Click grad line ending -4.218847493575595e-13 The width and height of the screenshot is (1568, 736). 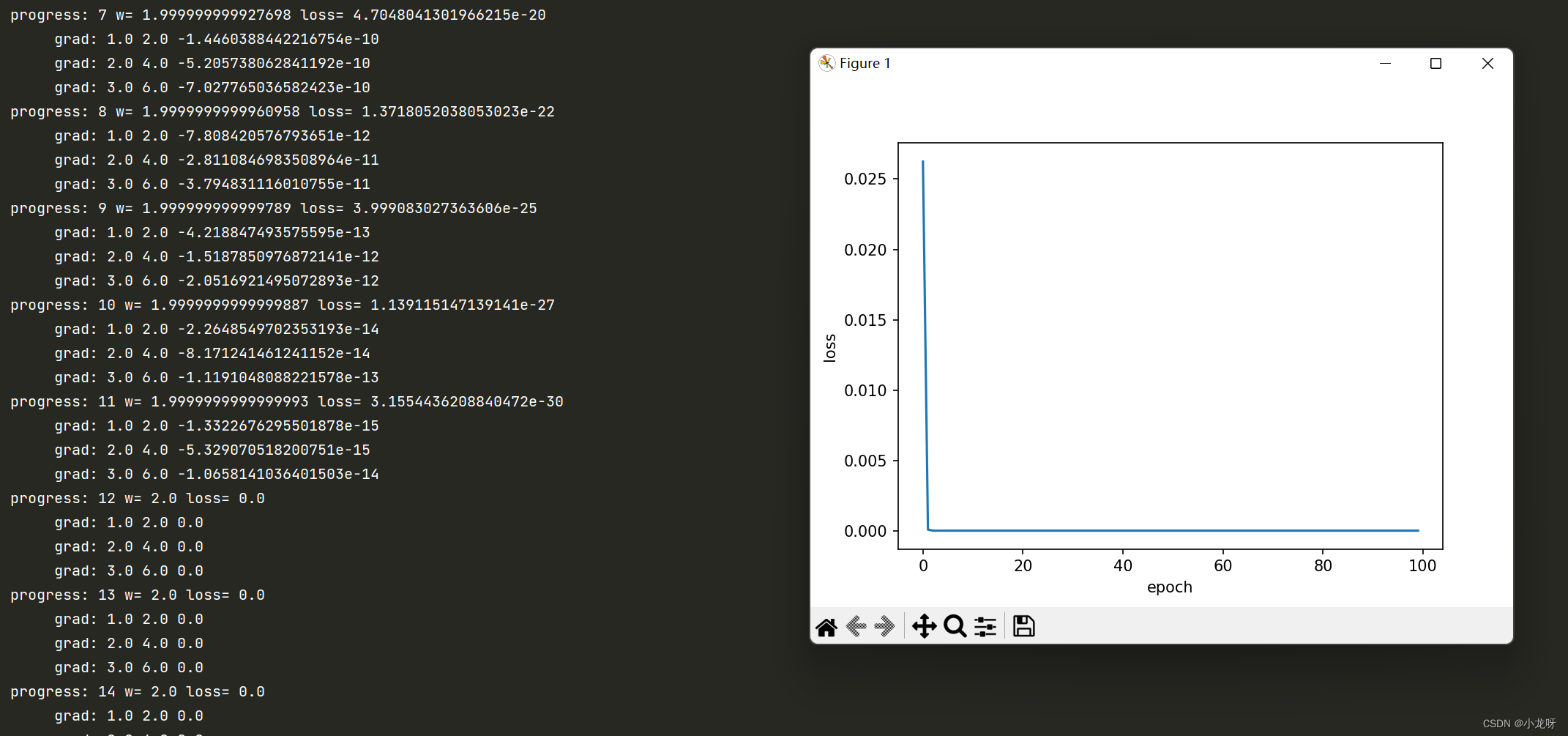(212, 232)
